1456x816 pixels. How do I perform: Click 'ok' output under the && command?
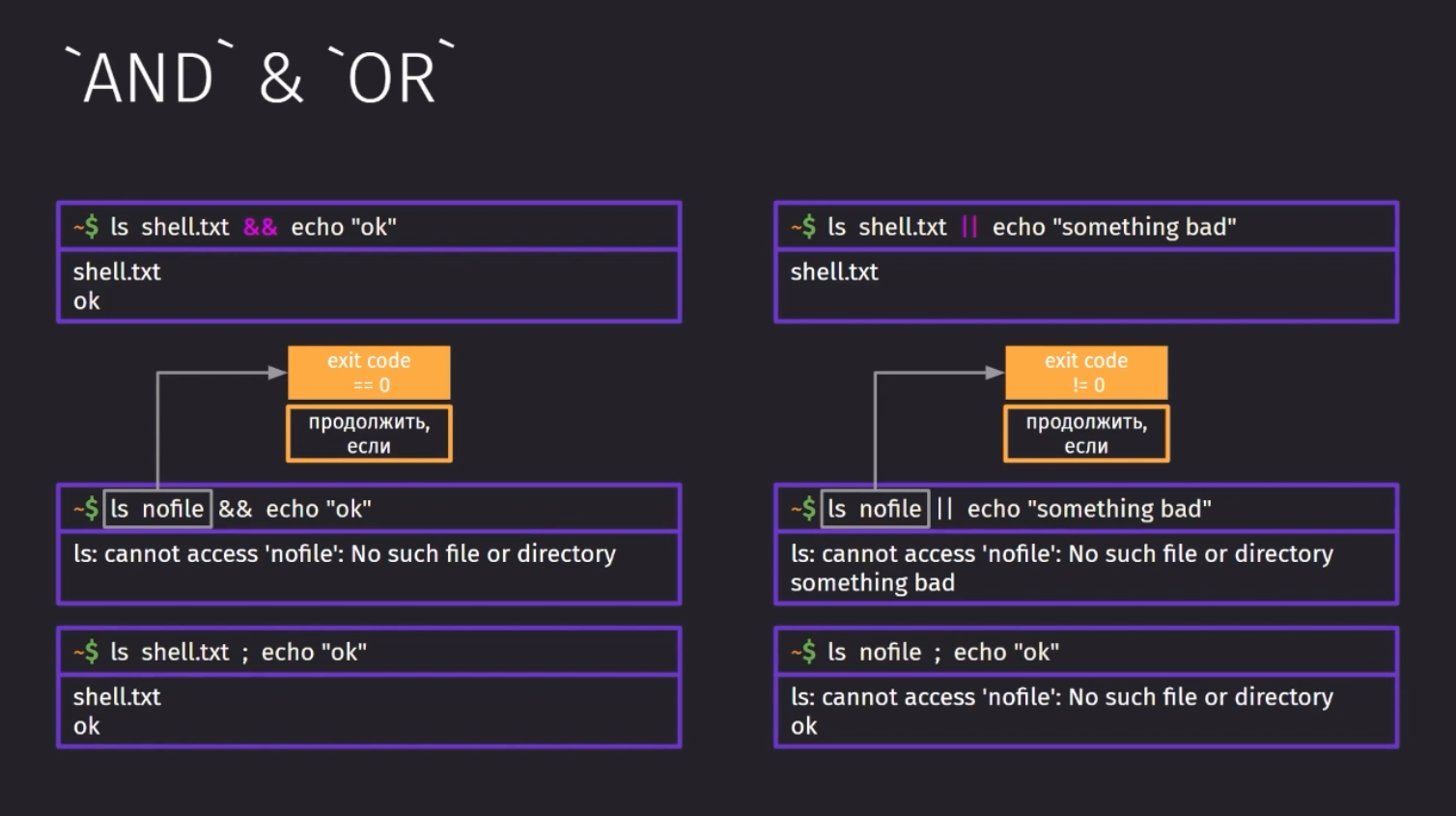click(86, 301)
